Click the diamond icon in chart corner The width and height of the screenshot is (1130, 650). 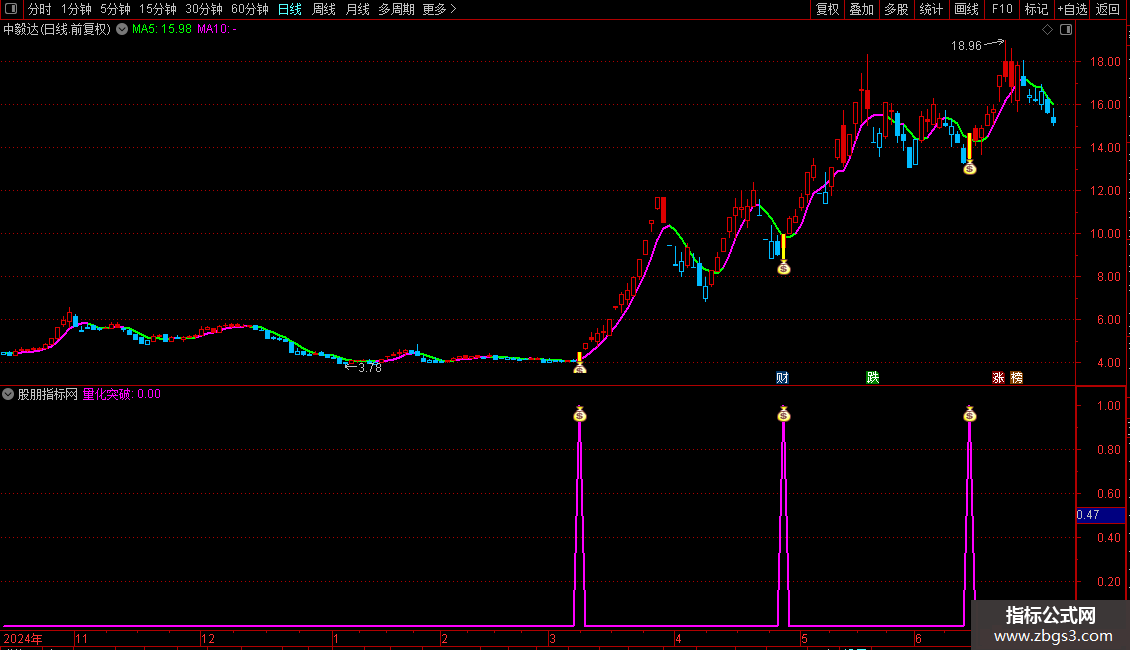click(1048, 30)
